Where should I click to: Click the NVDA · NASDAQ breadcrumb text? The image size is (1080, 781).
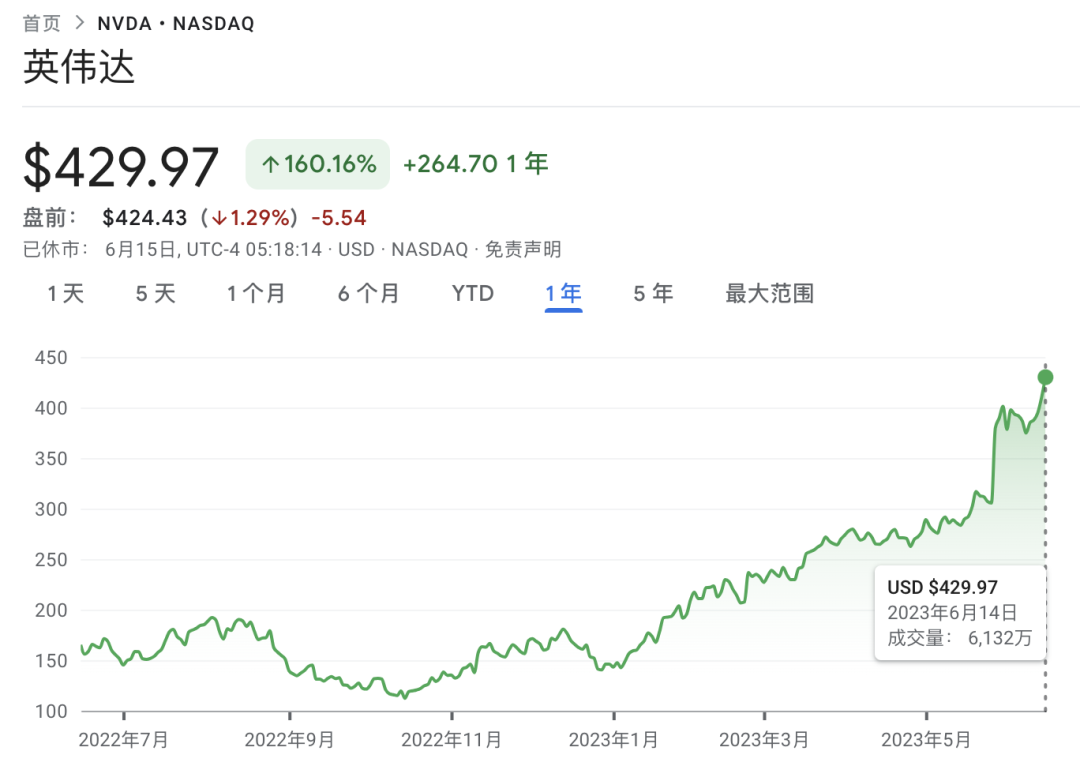coord(176,23)
